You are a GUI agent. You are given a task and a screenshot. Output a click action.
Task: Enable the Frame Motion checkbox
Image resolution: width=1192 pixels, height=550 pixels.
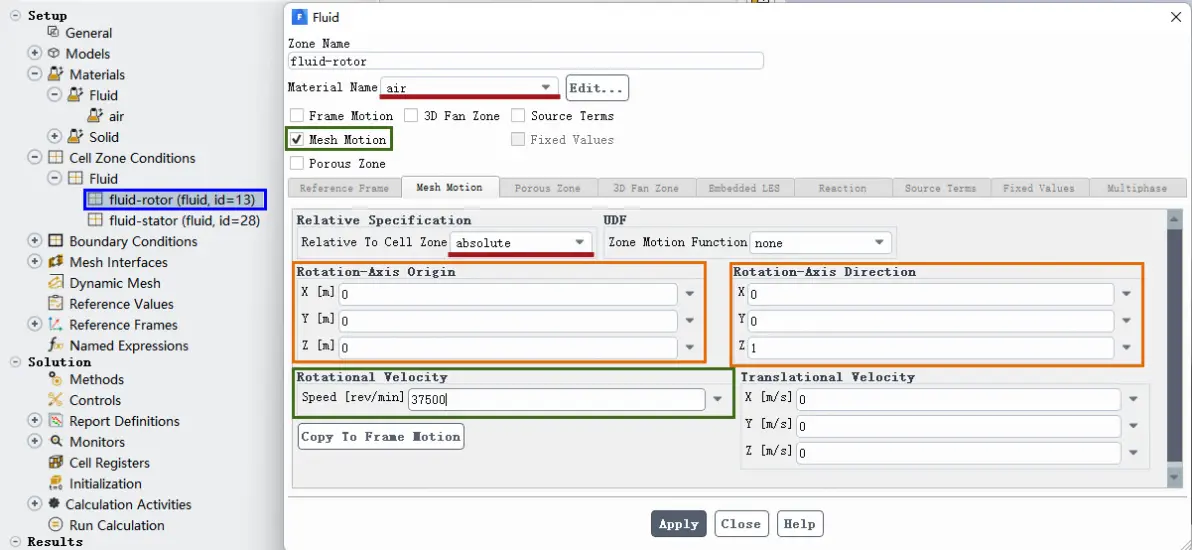[x=297, y=116]
